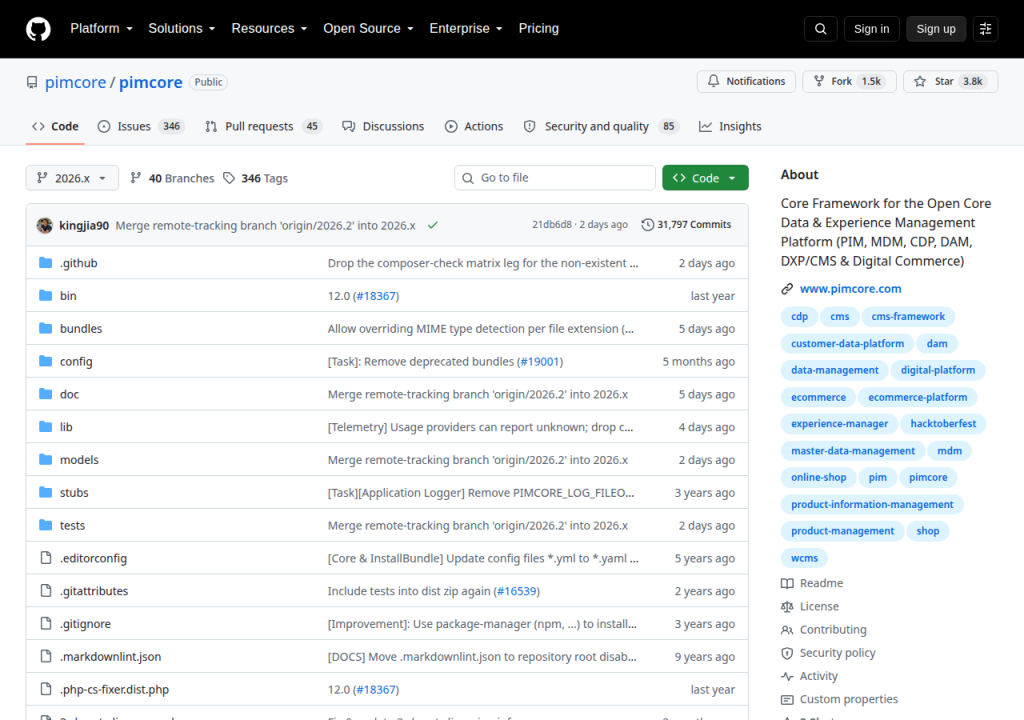Expand the Platform menu

pyautogui.click(x=101, y=29)
